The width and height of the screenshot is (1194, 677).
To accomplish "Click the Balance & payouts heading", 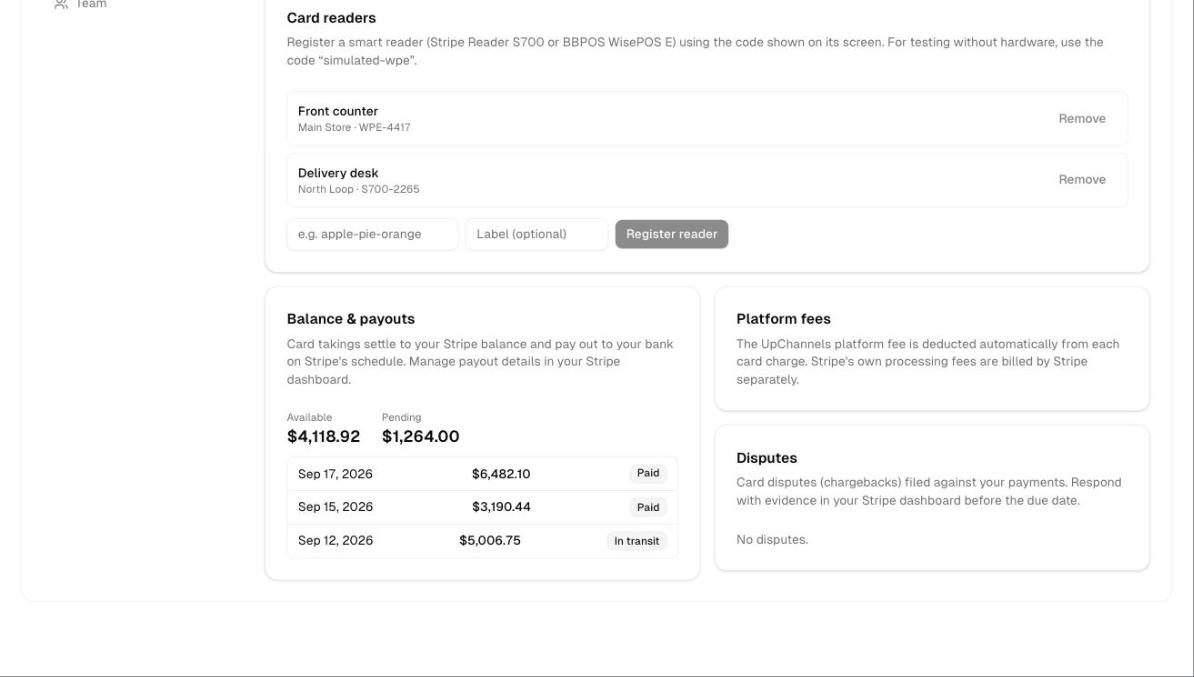I will coord(351,319).
